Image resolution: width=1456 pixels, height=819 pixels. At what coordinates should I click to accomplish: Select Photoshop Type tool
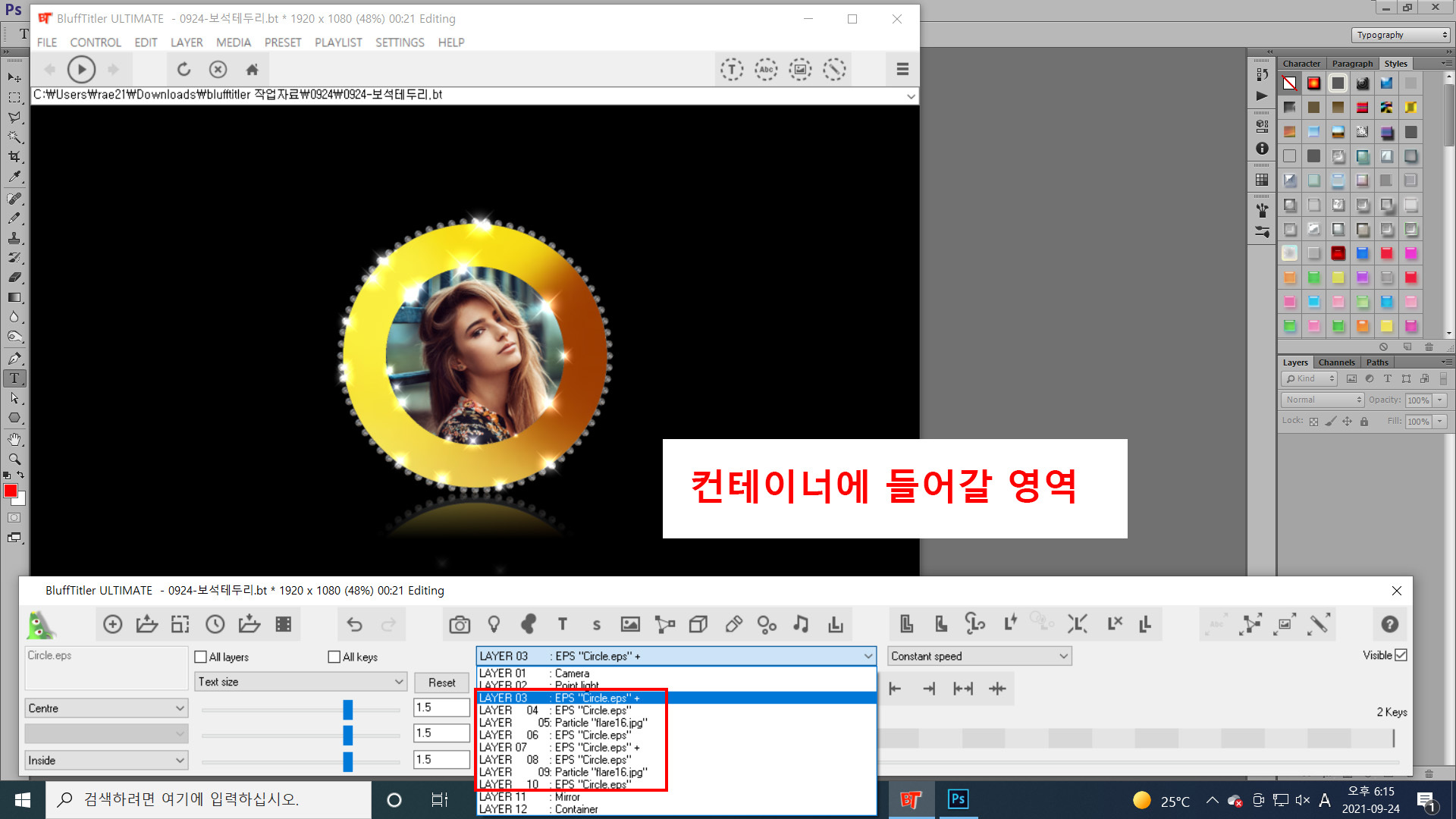[x=14, y=378]
